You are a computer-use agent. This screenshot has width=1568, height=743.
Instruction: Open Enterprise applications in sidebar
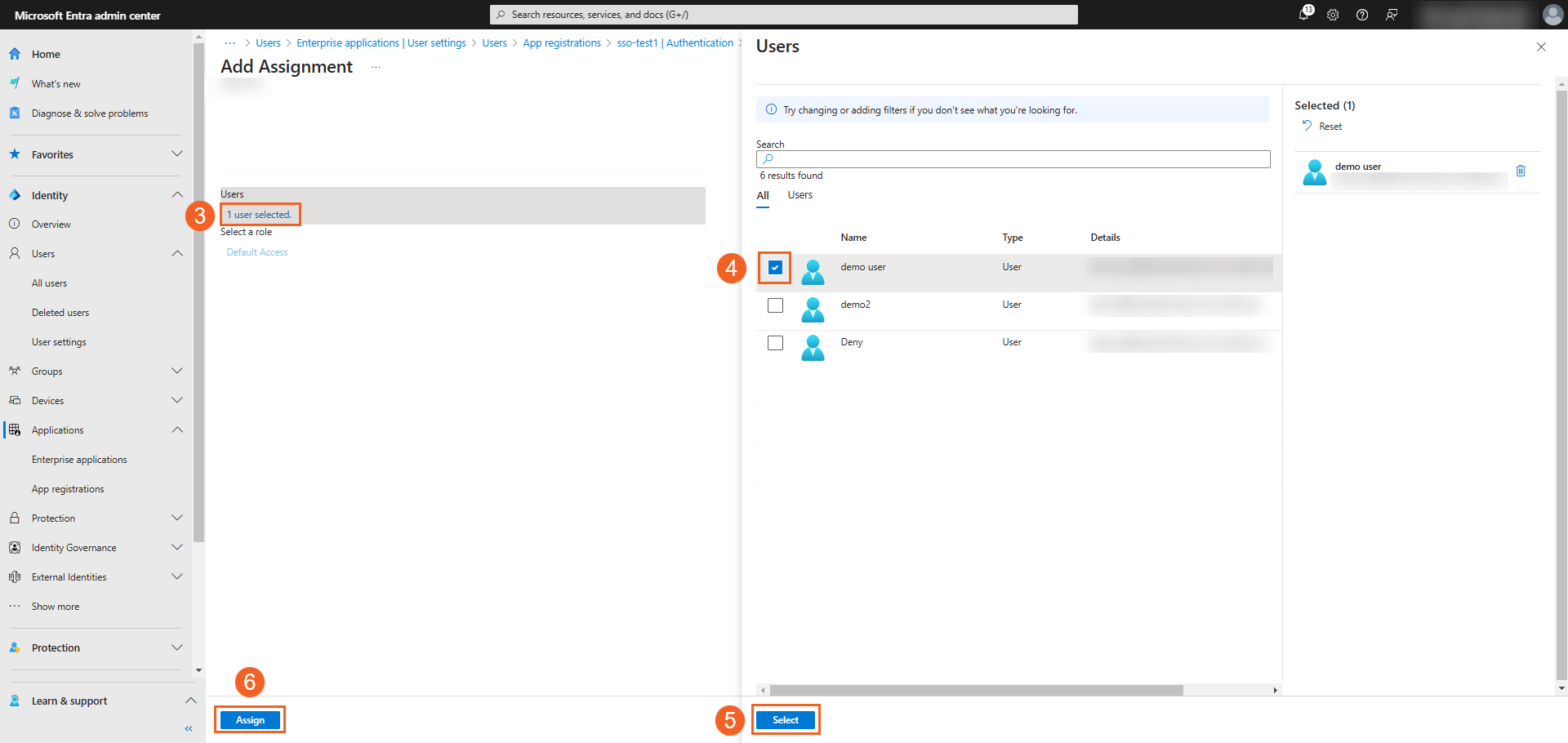[x=79, y=460]
